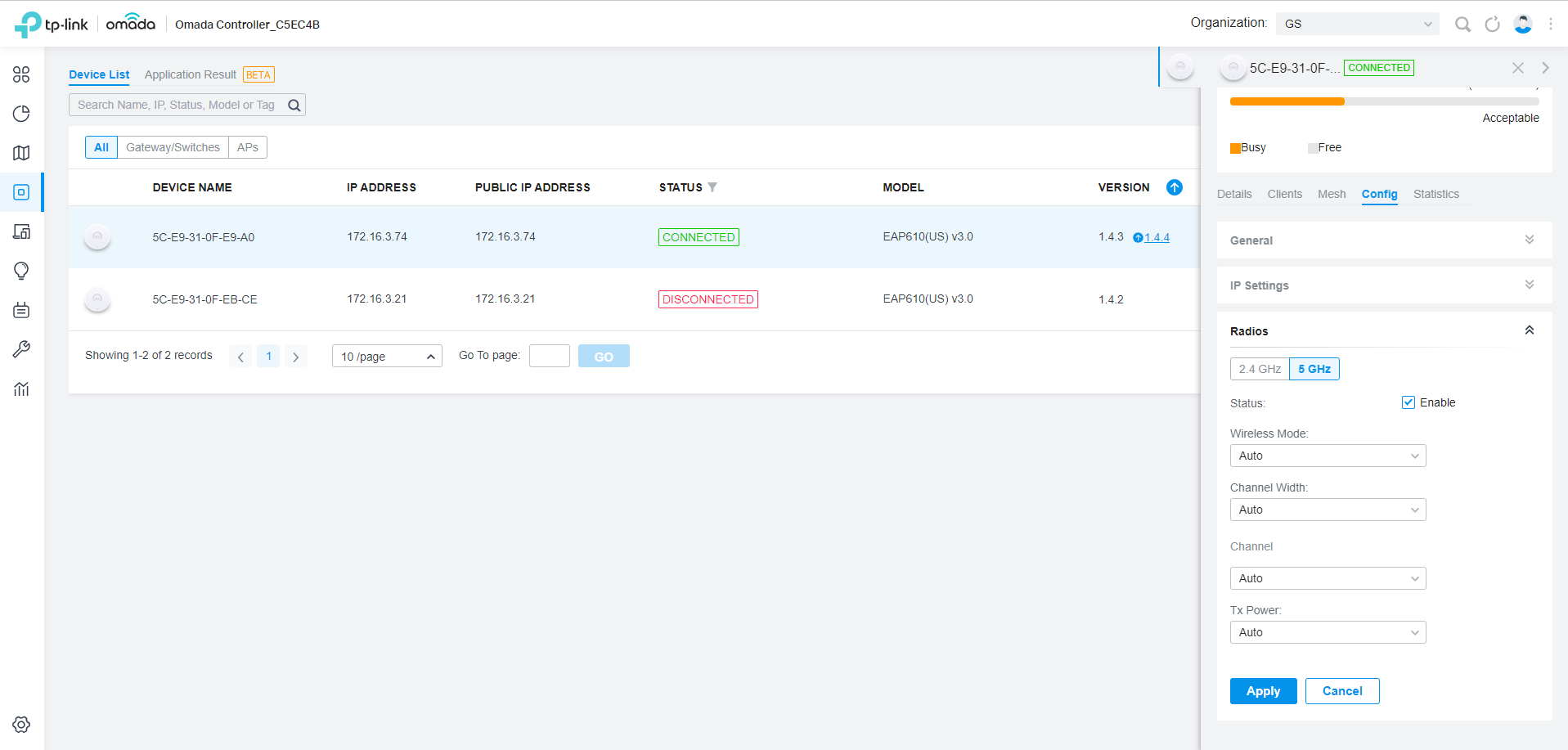Open the Tools wrench sidebar icon
The image size is (1568, 750).
click(21, 349)
